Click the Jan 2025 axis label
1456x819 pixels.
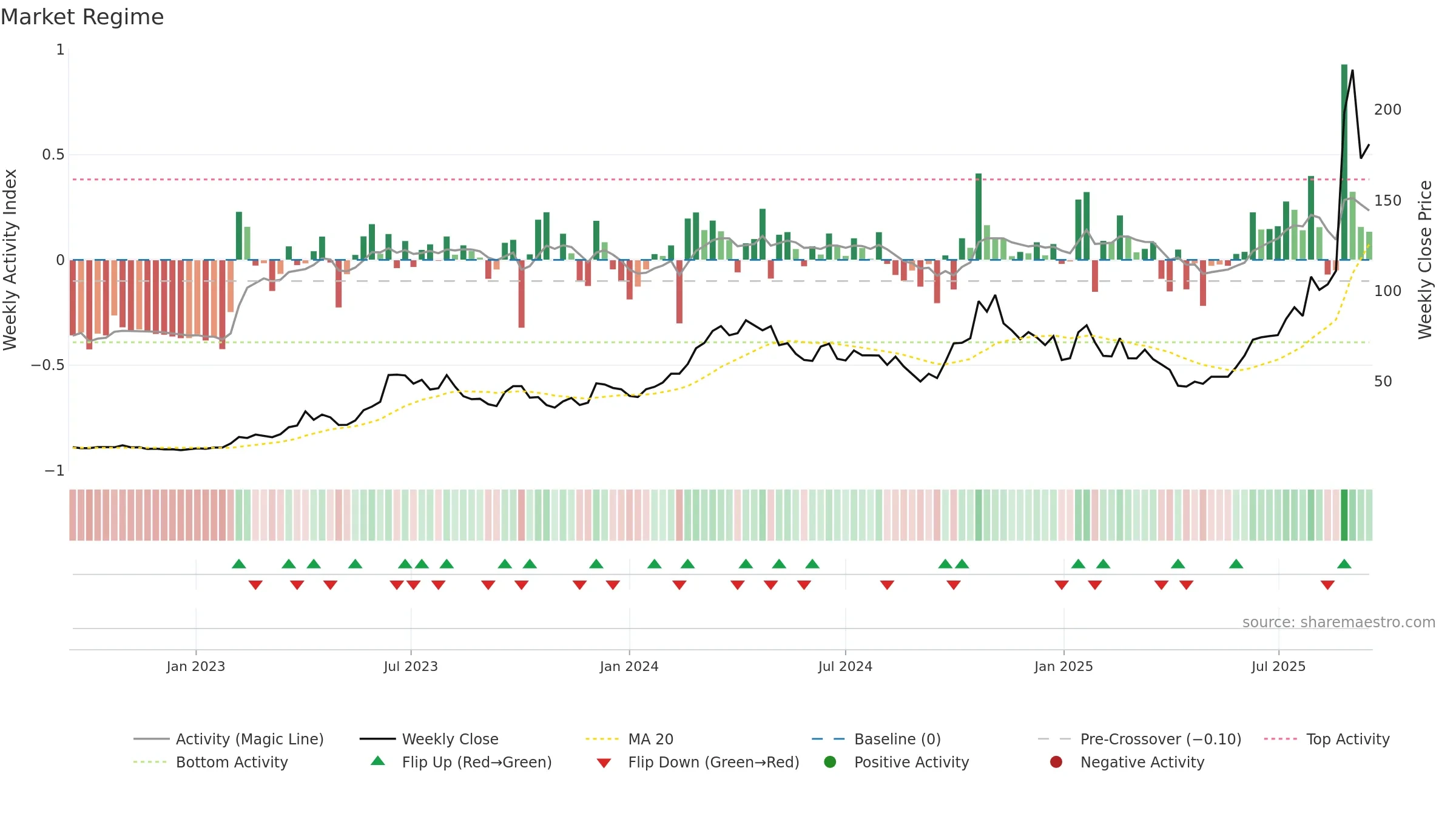pyautogui.click(x=1063, y=667)
